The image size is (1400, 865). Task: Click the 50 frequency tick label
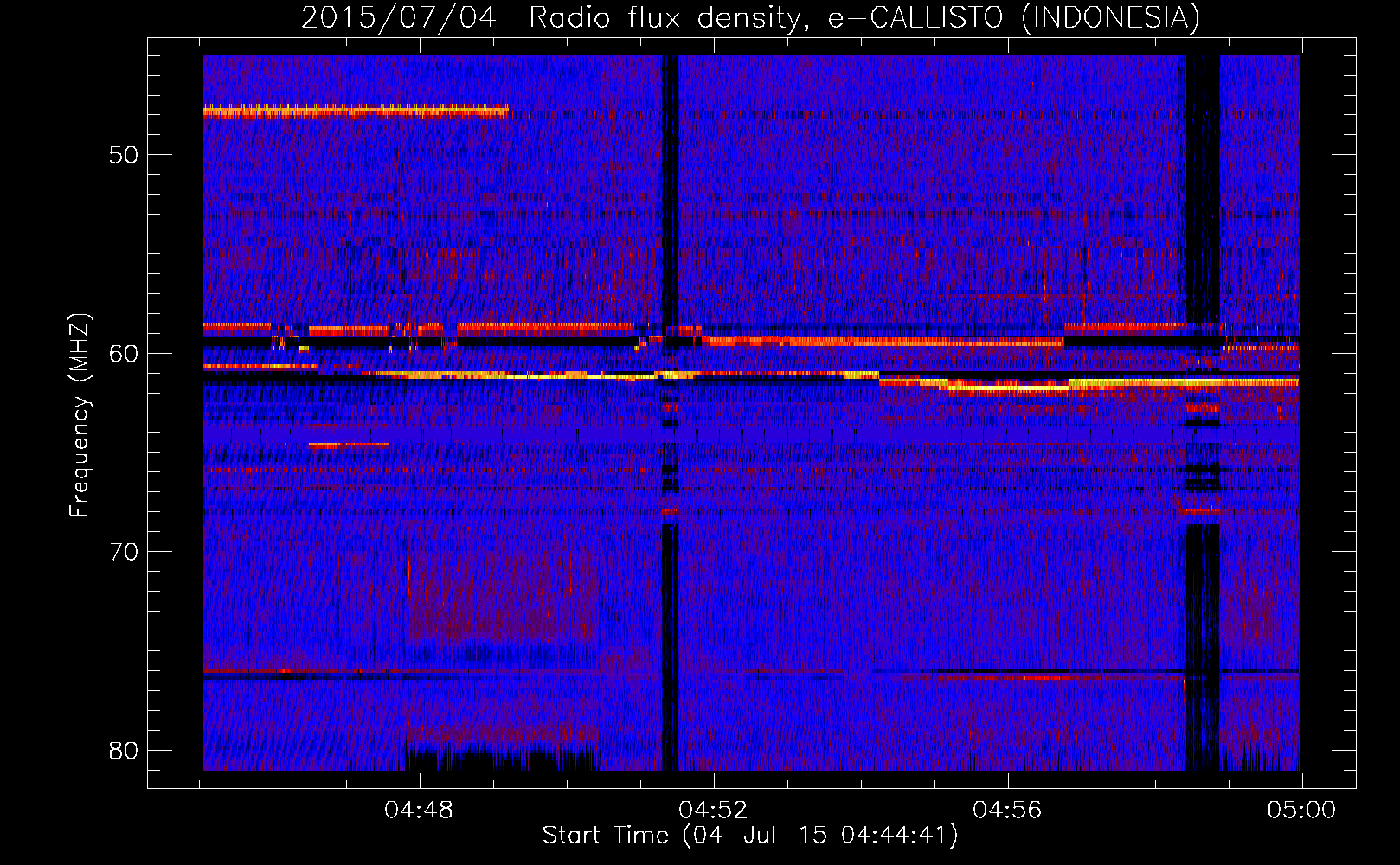[124, 155]
